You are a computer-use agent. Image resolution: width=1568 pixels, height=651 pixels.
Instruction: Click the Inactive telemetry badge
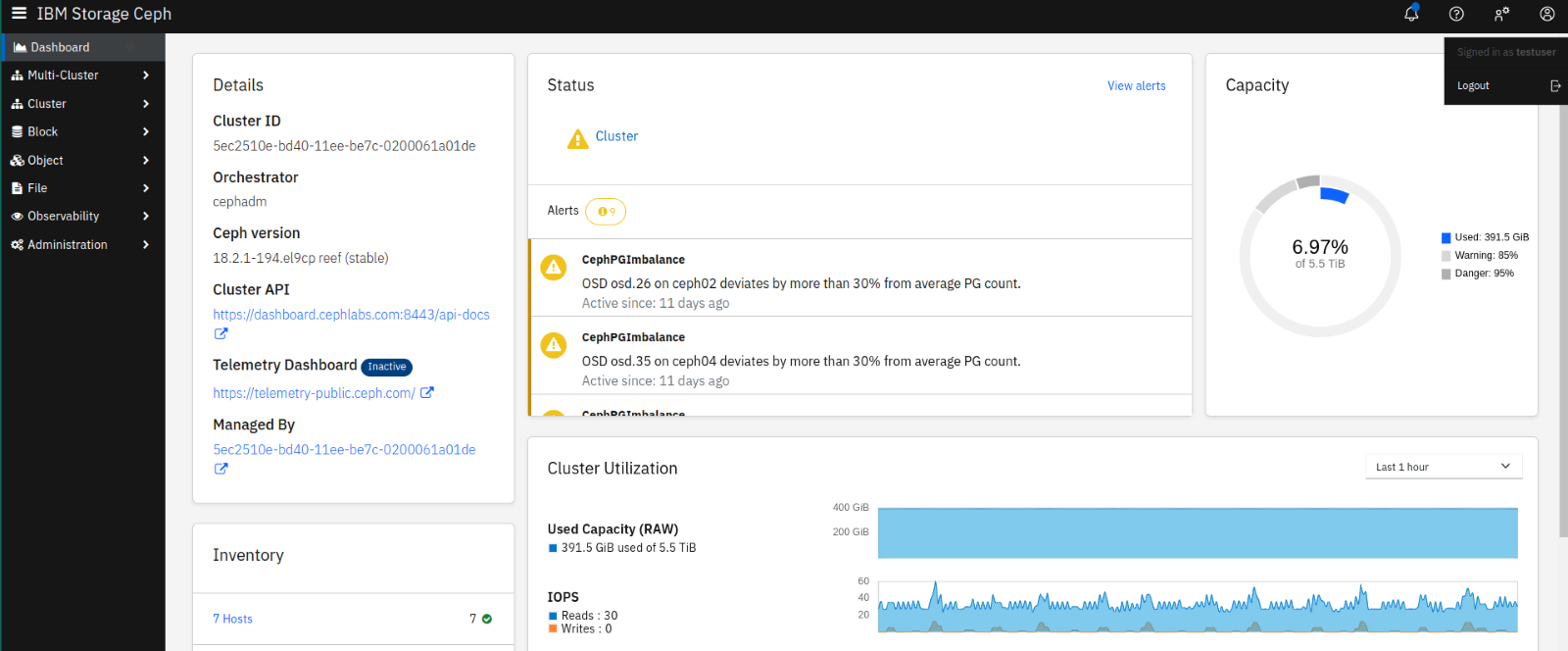point(387,367)
